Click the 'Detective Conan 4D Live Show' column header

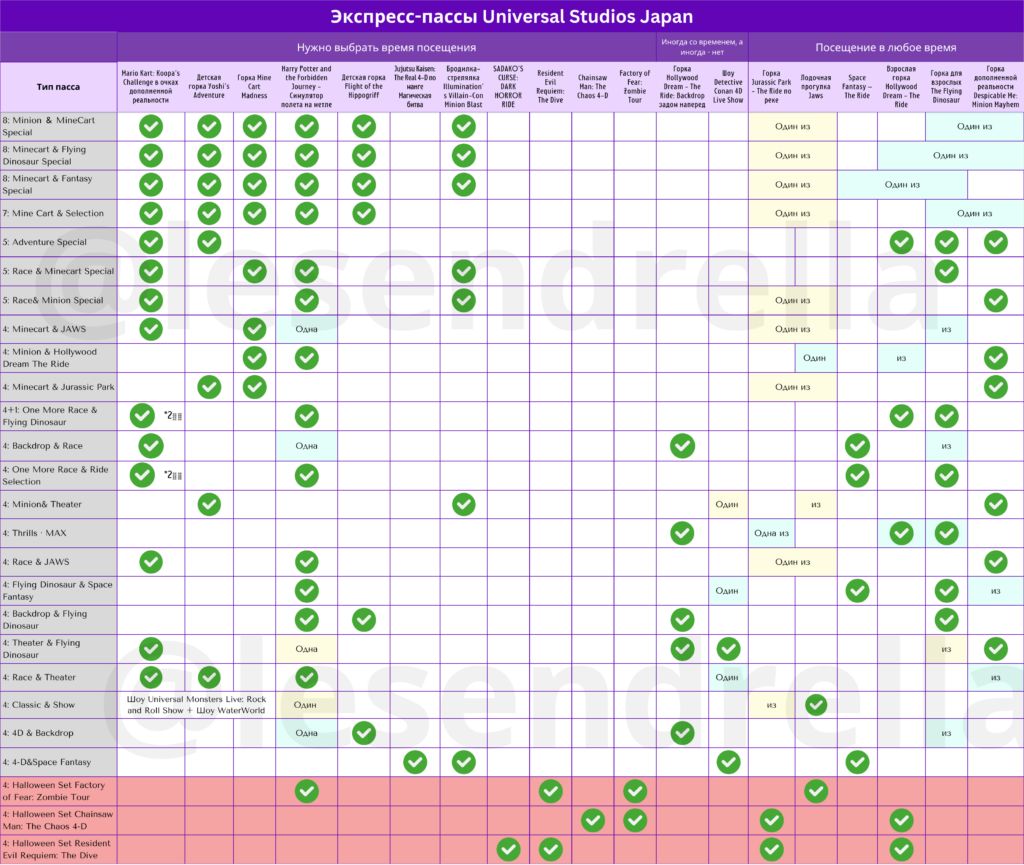pyautogui.click(x=728, y=87)
